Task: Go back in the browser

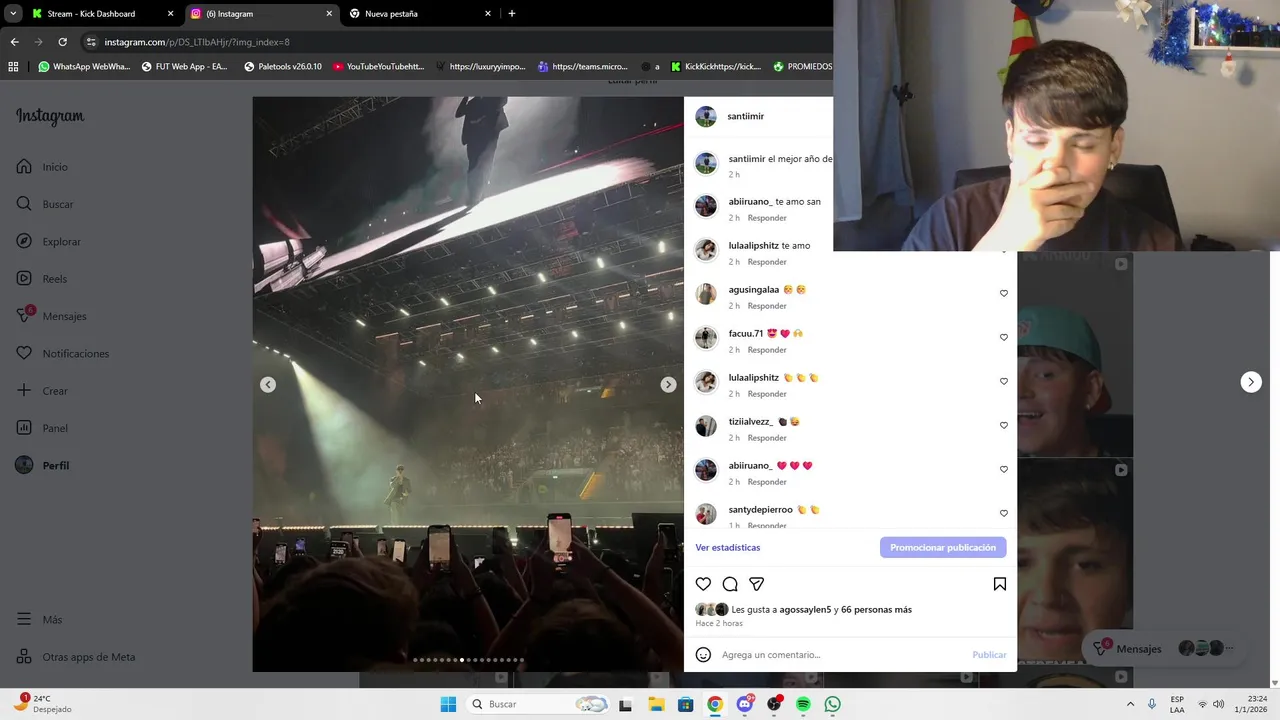Action: tap(14, 42)
